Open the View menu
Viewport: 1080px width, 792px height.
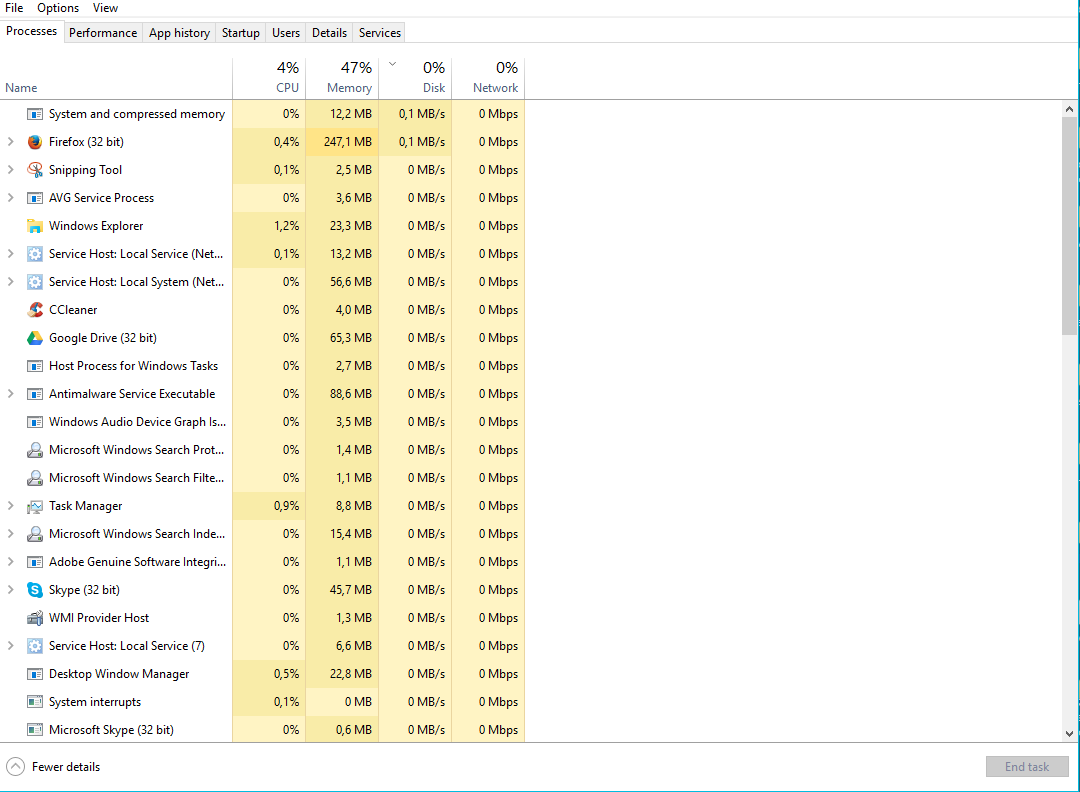click(105, 8)
